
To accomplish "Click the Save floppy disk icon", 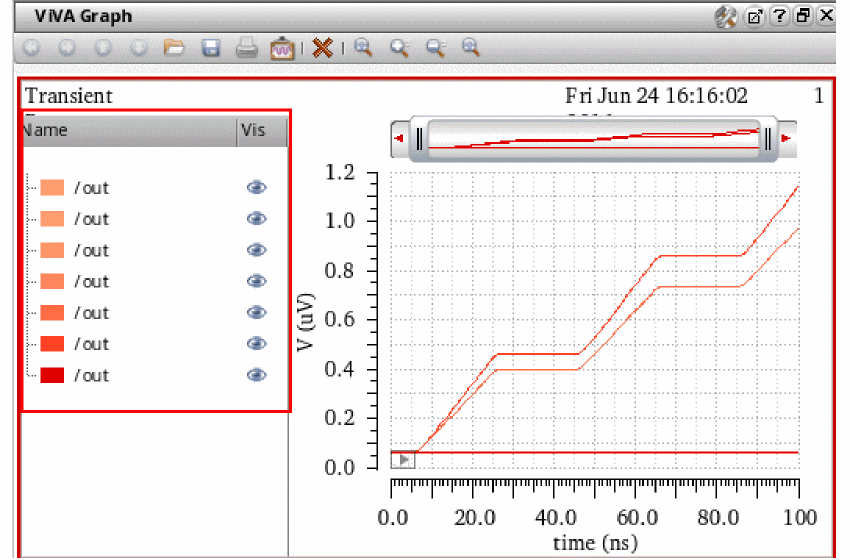I will point(211,48).
